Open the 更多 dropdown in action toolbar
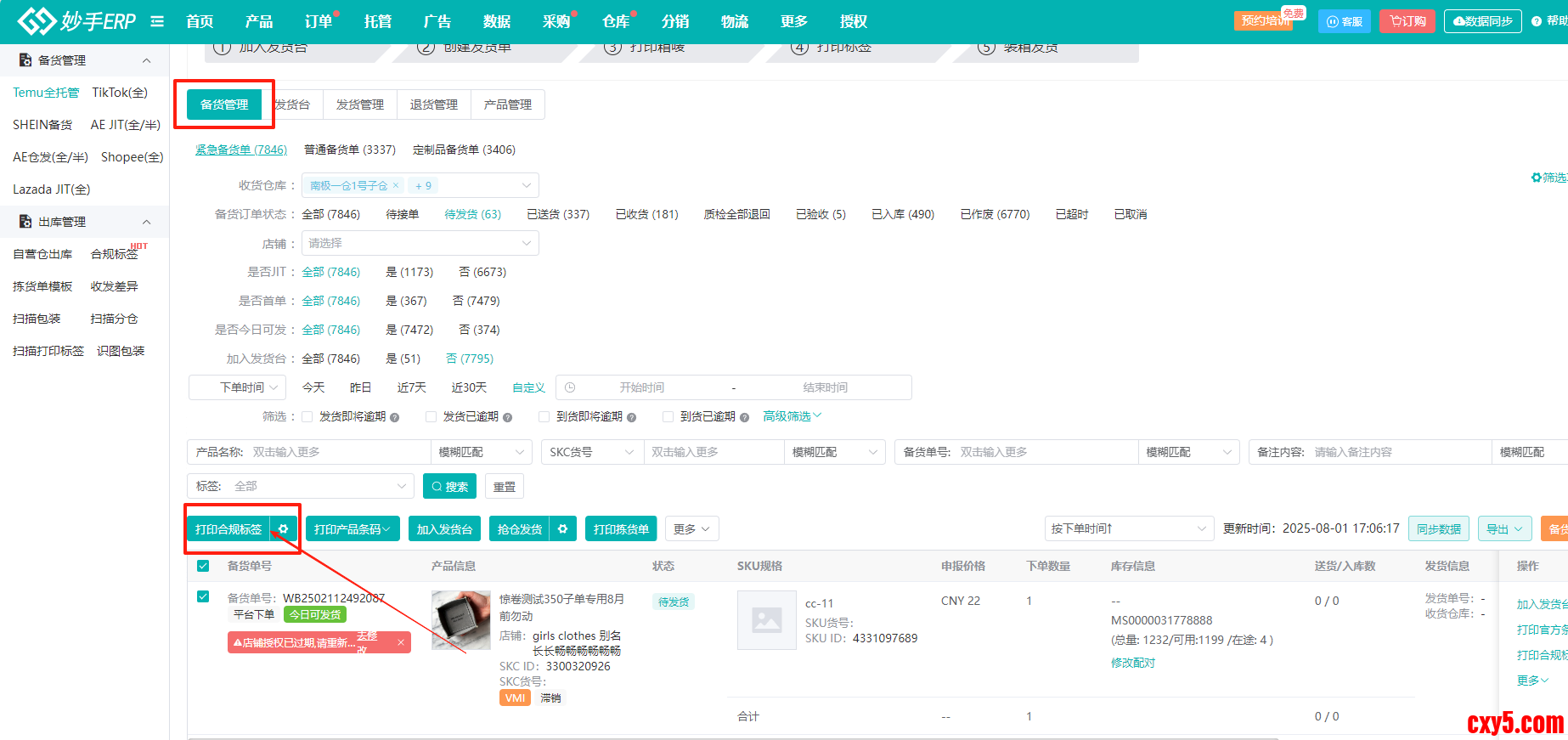Screen dimensions: 1568x740 point(691,529)
